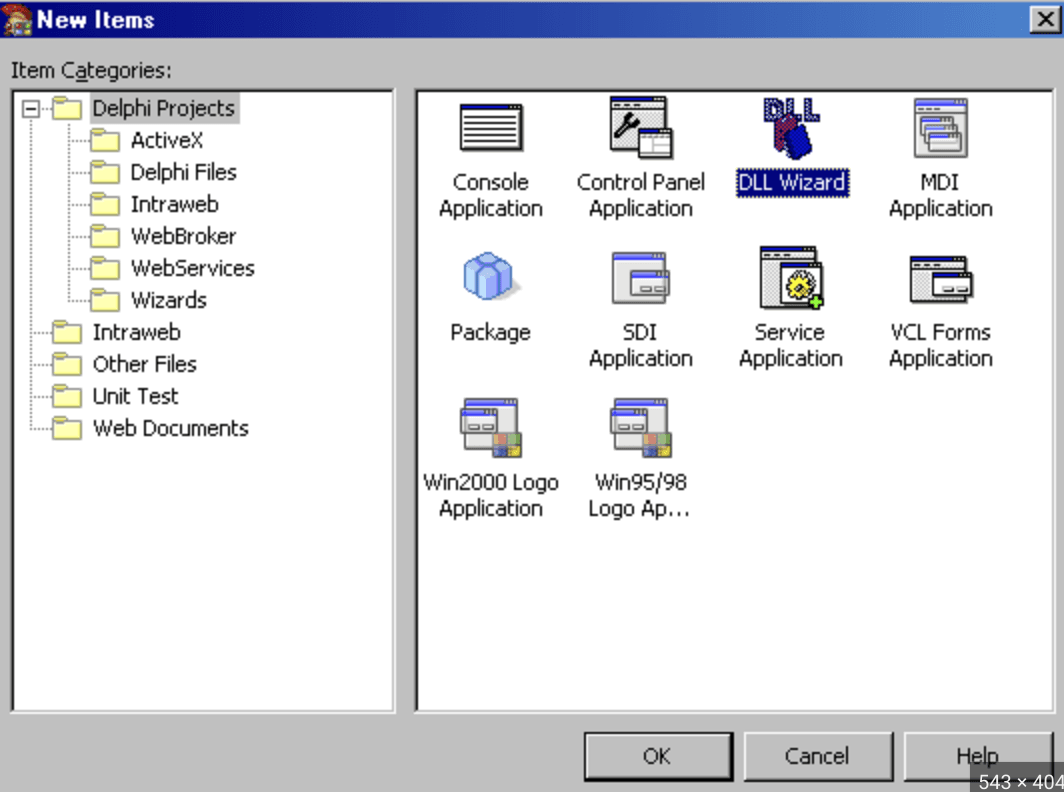
Task: Confirm with the OK button
Action: pyautogui.click(x=658, y=756)
